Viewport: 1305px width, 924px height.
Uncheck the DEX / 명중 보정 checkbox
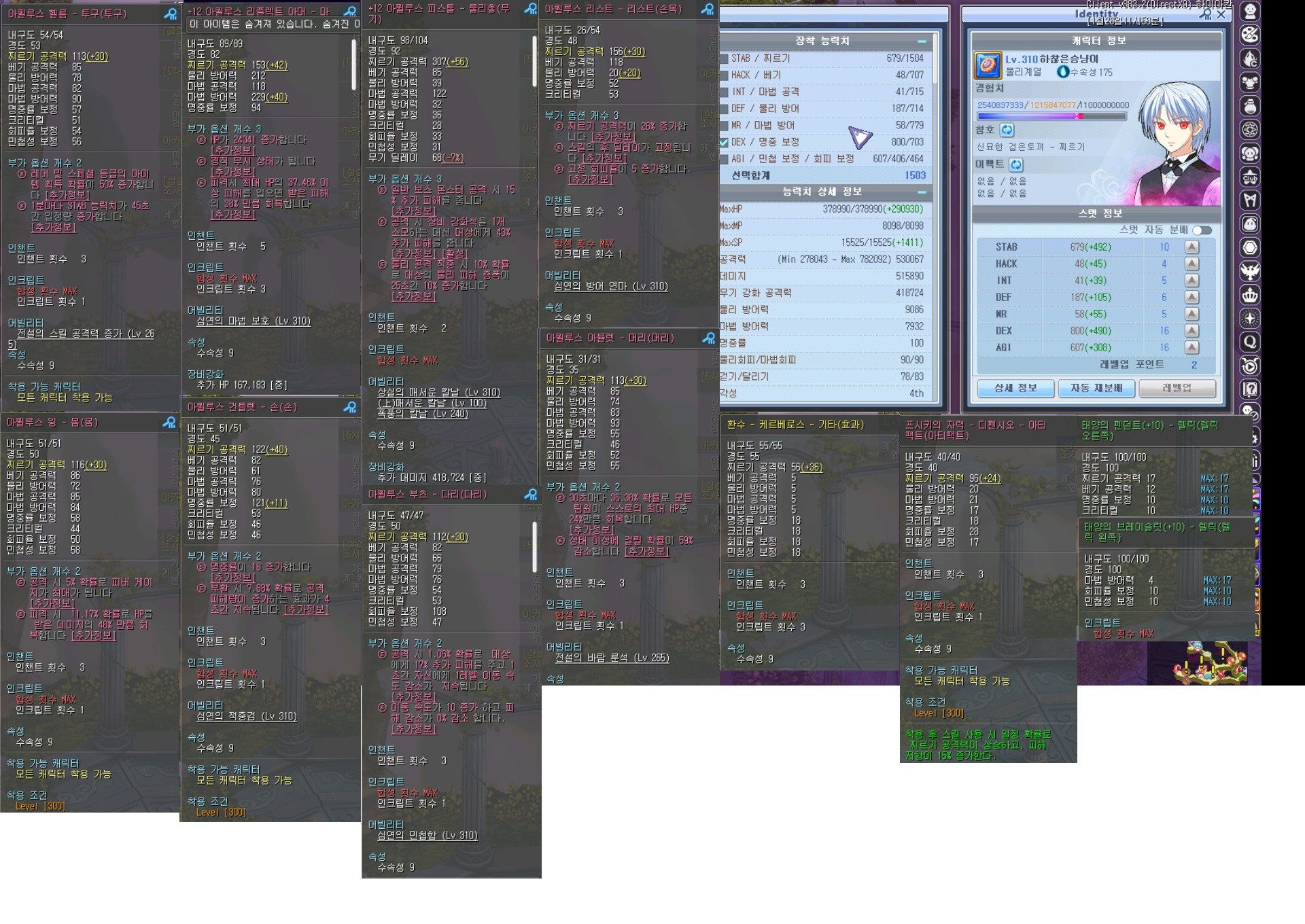pos(724,142)
